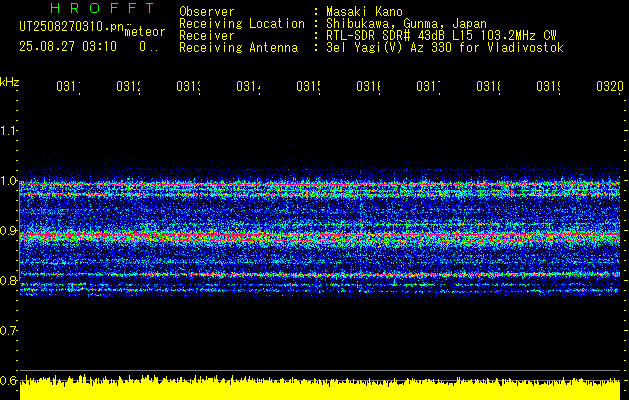Click the 'Receiving Antenna' label
Viewport: 629px width, 400px height.
238,48
